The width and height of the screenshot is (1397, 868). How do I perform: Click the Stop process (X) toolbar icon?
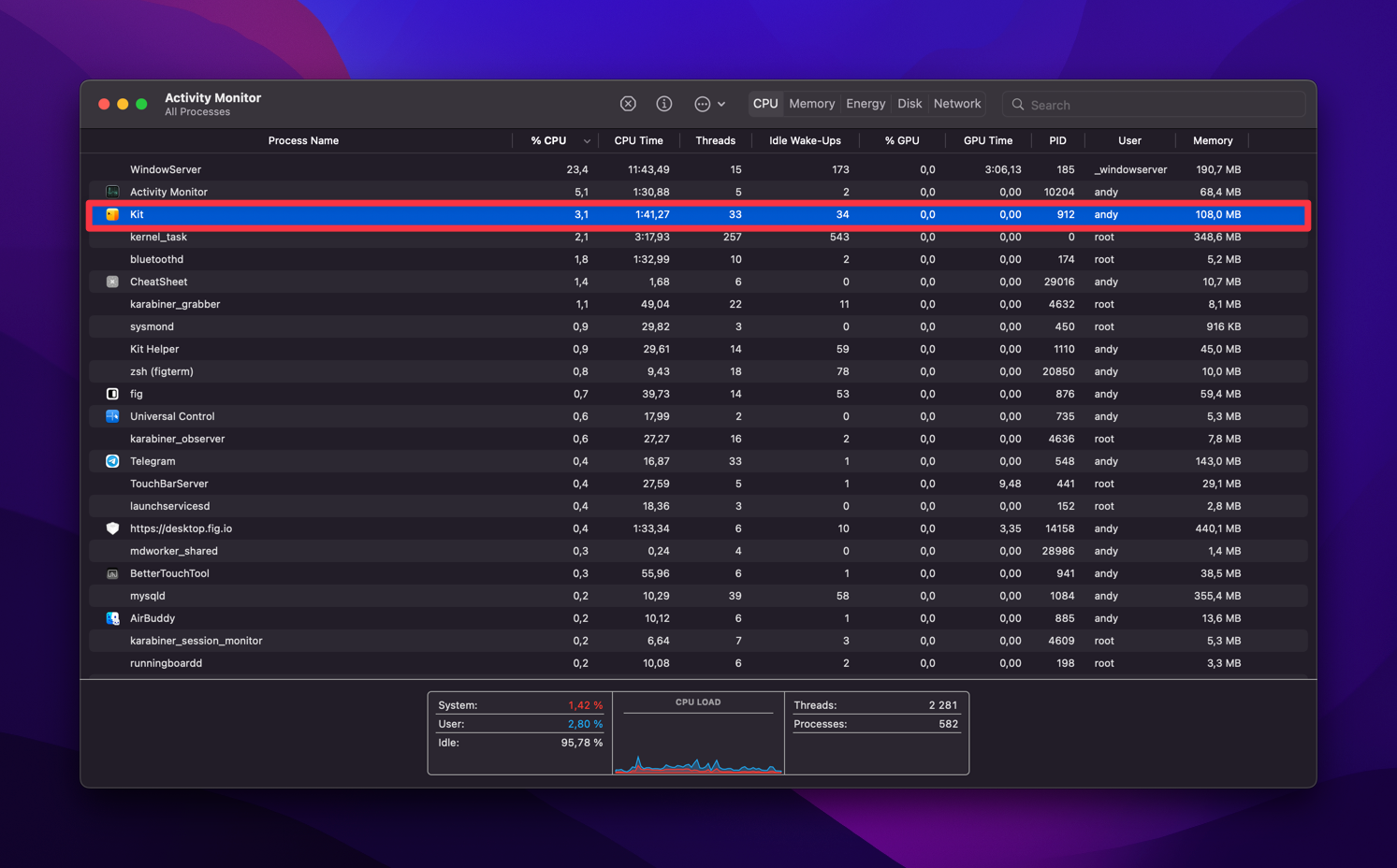(628, 104)
